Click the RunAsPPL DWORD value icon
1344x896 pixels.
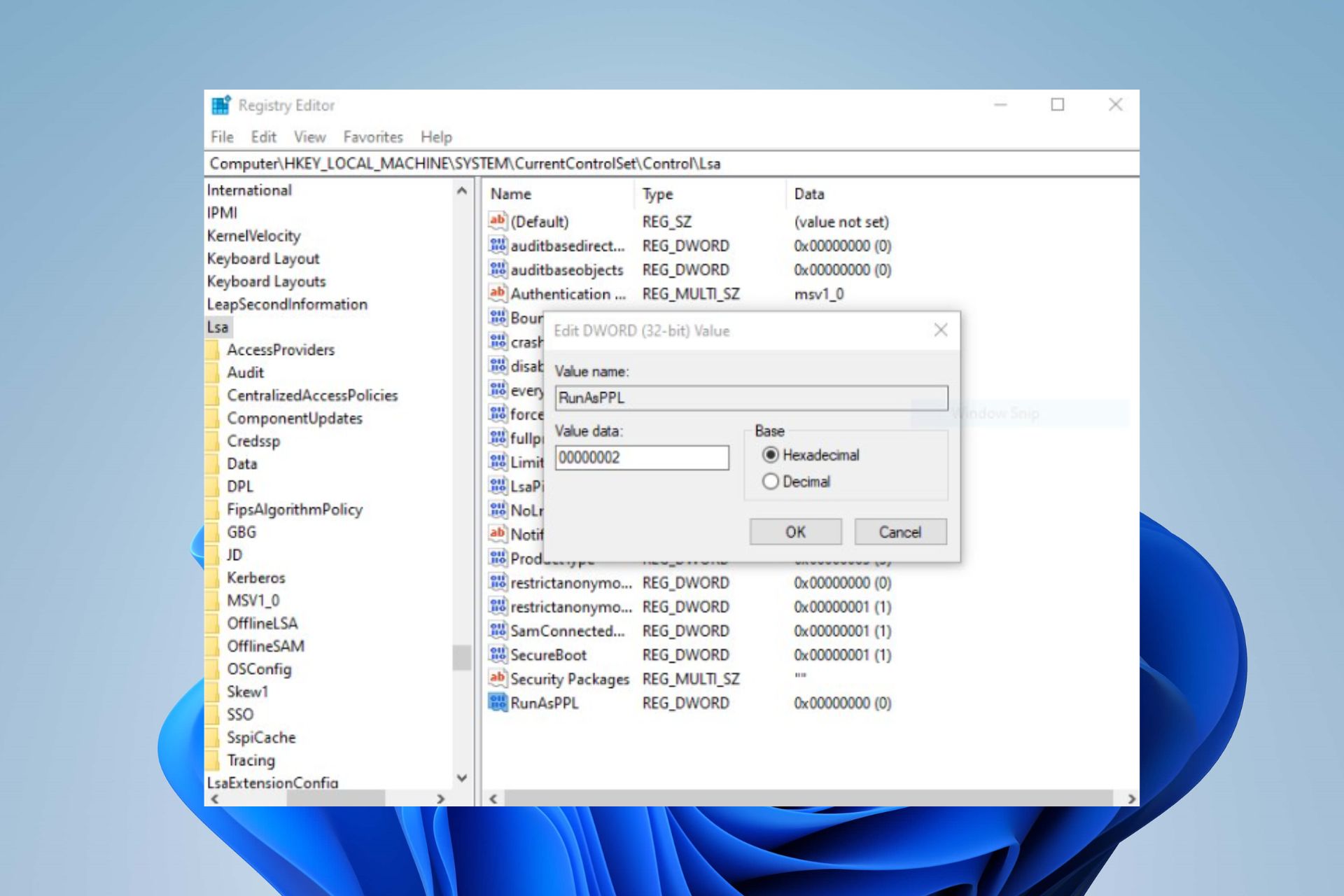pyautogui.click(x=498, y=702)
